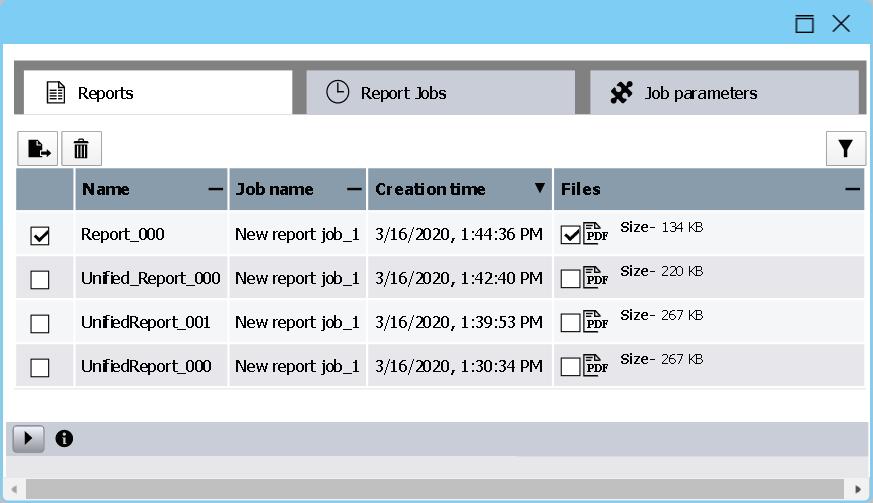Image resolution: width=873 pixels, height=503 pixels.
Task: Select the UnifiedReport_000 name cell
Action: [151, 366]
